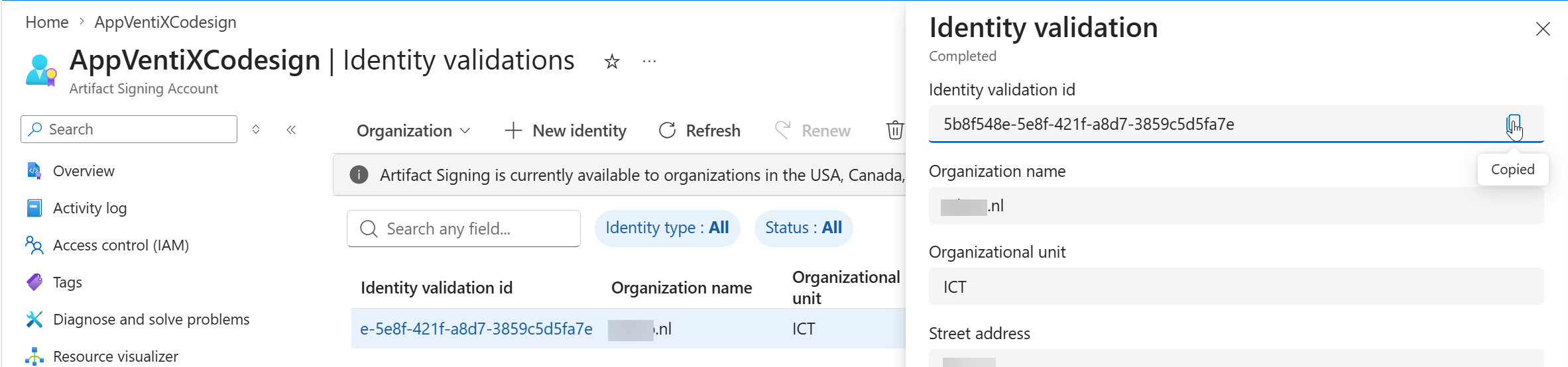Expand or collapse all sidebar menu groups
The width and height of the screenshot is (1568, 367).
[x=256, y=129]
